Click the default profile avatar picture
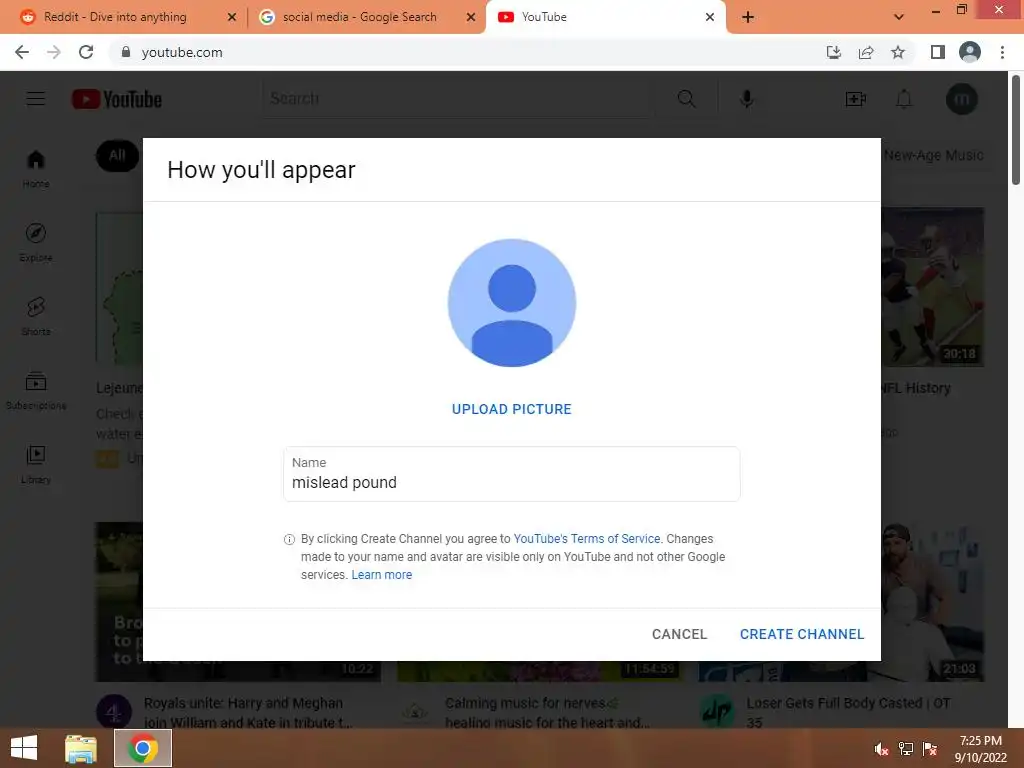 [x=511, y=303]
